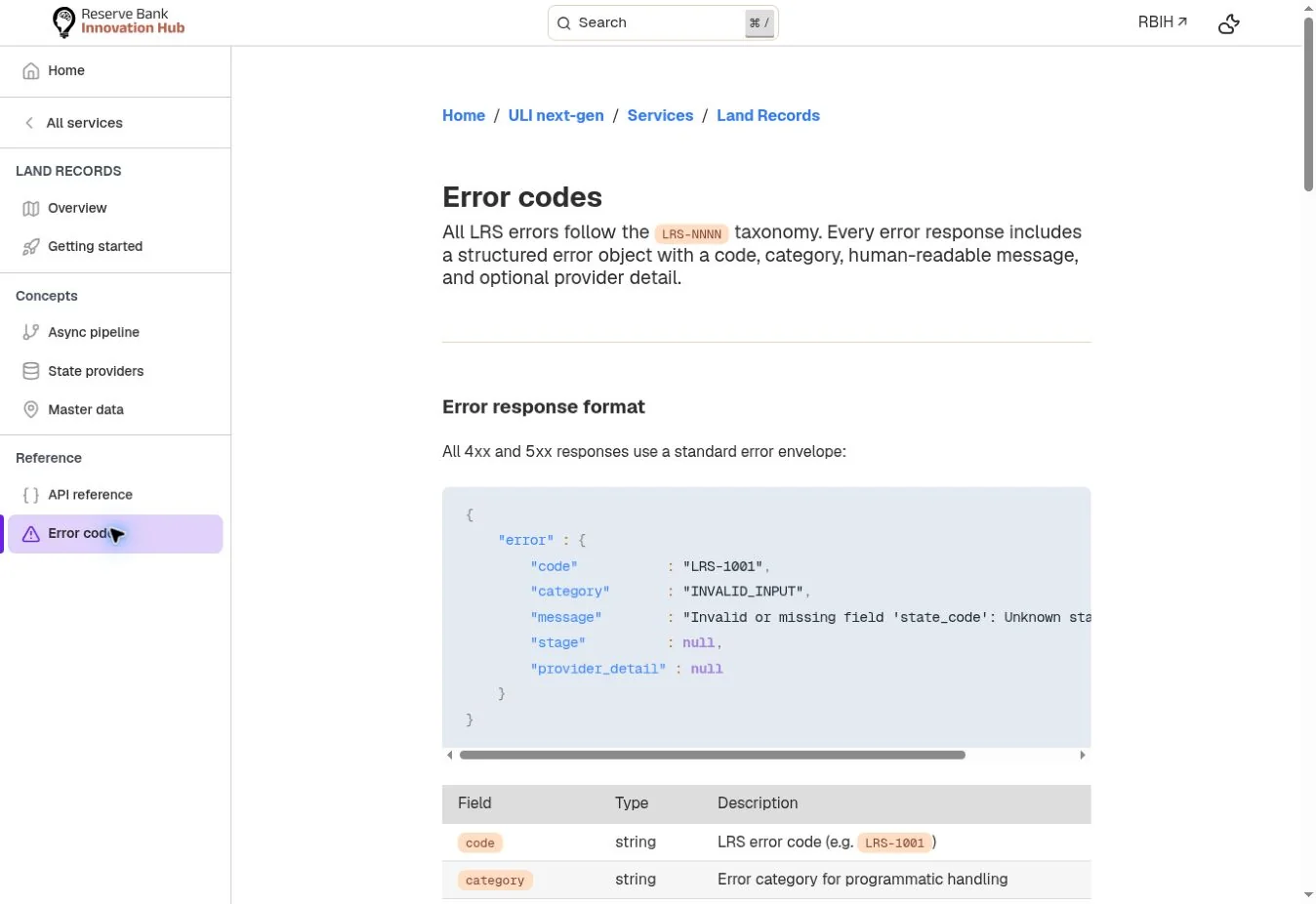Viewport: 1316px width, 904px height.
Task: Click the code block horizontal scrollbar thumb
Action: click(713, 756)
